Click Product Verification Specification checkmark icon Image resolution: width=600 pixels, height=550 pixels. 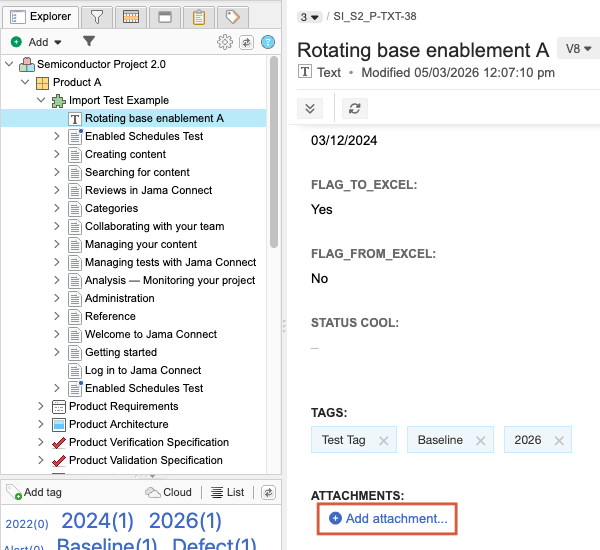(59, 443)
